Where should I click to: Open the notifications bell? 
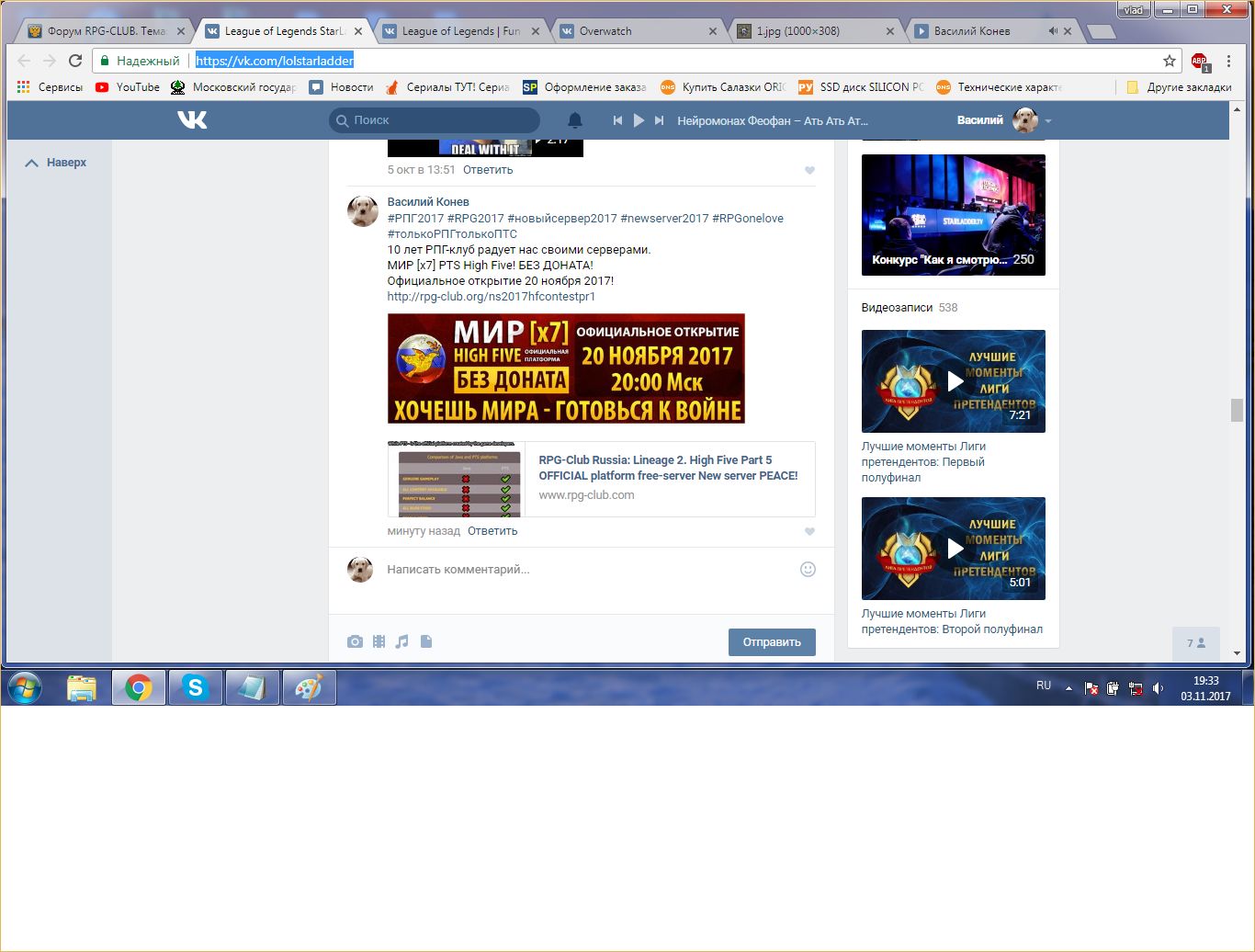coord(575,120)
